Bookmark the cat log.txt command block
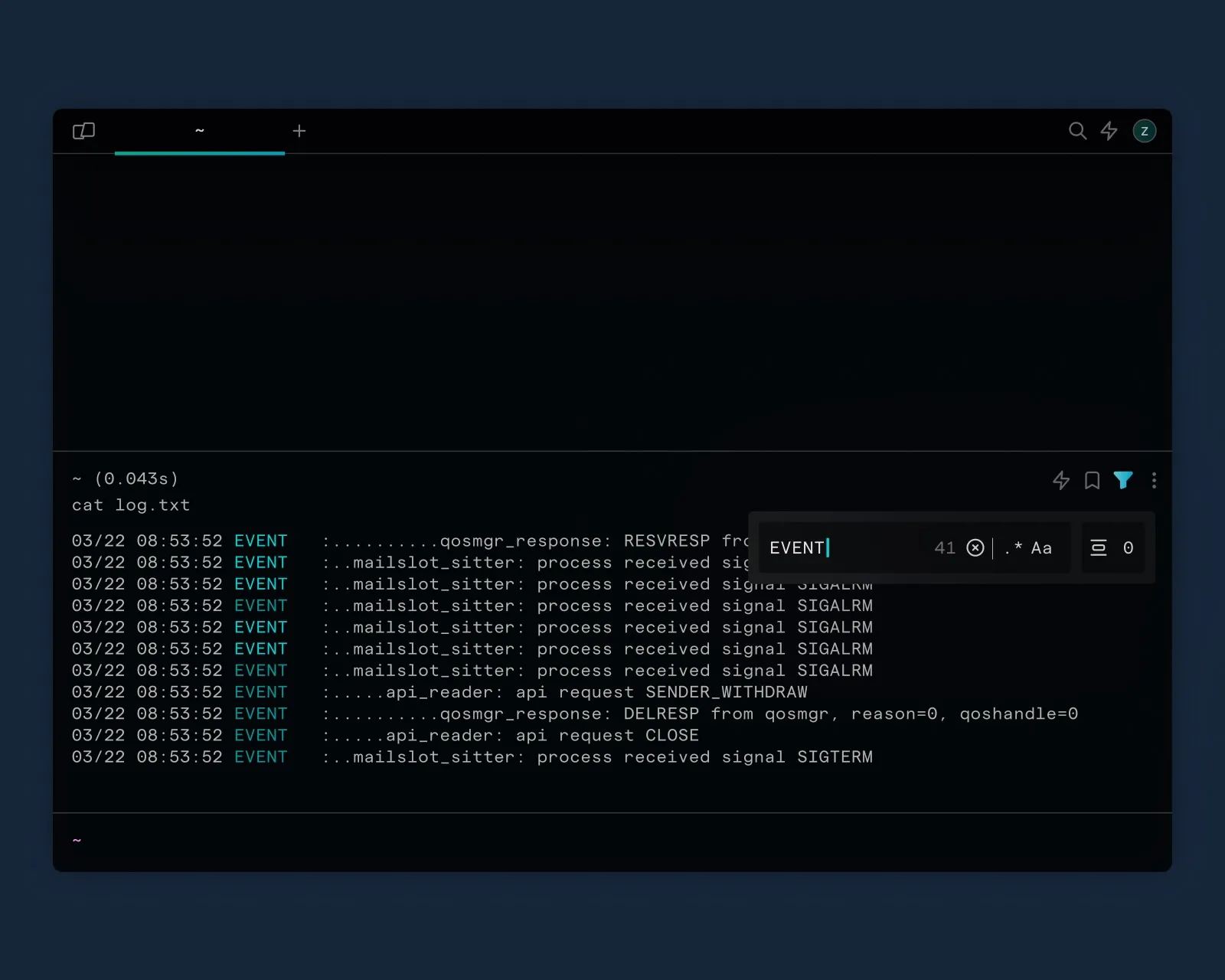 click(1092, 480)
